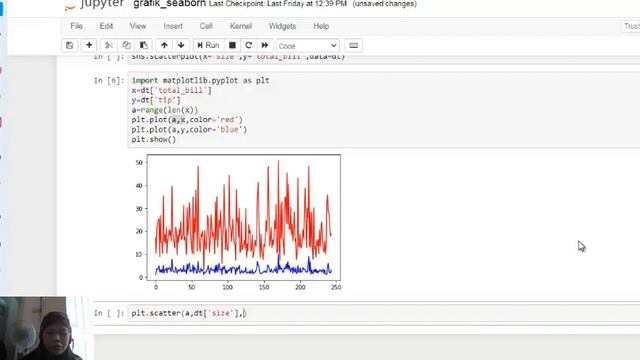Insert a cell below with the plus icon

point(89,45)
